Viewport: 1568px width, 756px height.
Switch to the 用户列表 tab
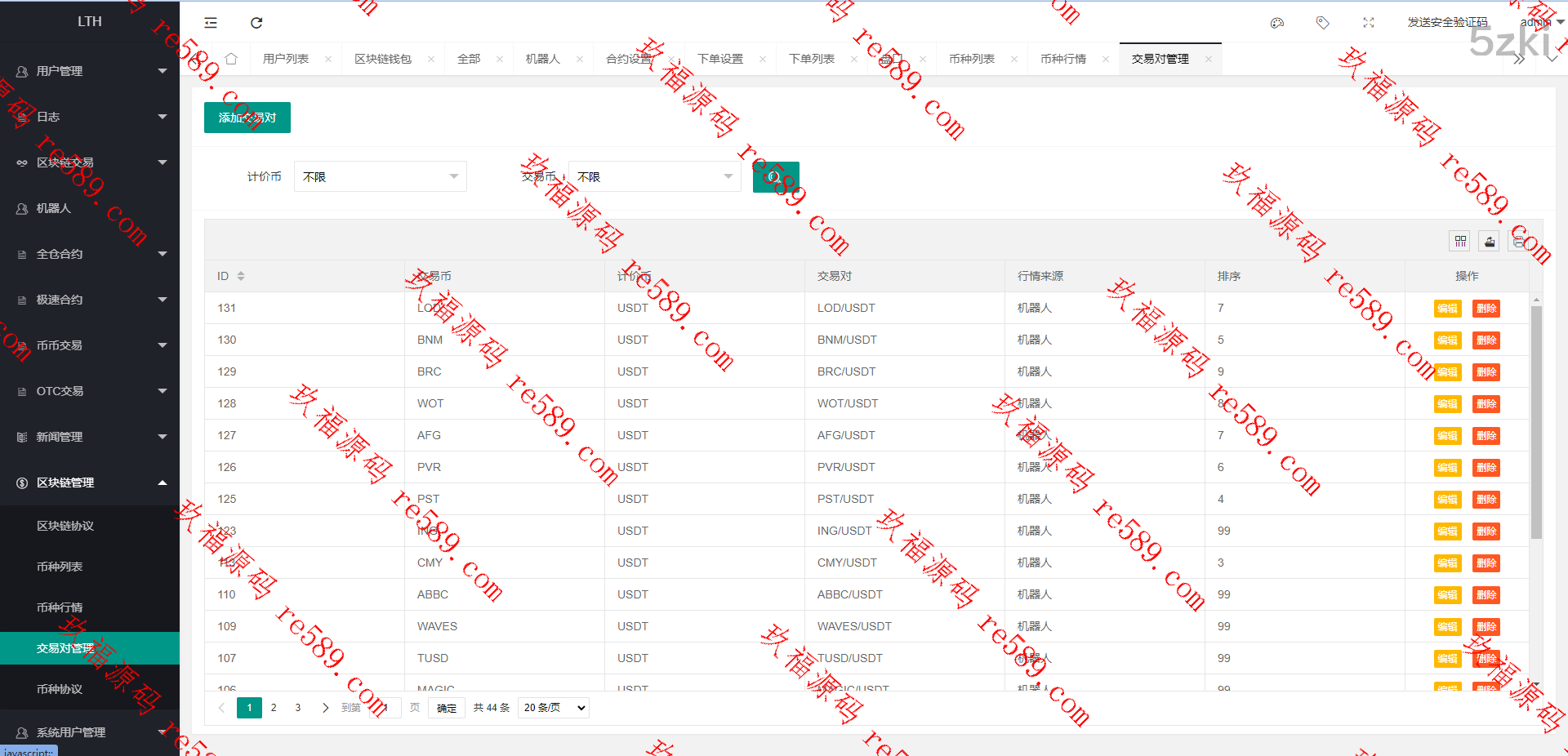(286, 59)
